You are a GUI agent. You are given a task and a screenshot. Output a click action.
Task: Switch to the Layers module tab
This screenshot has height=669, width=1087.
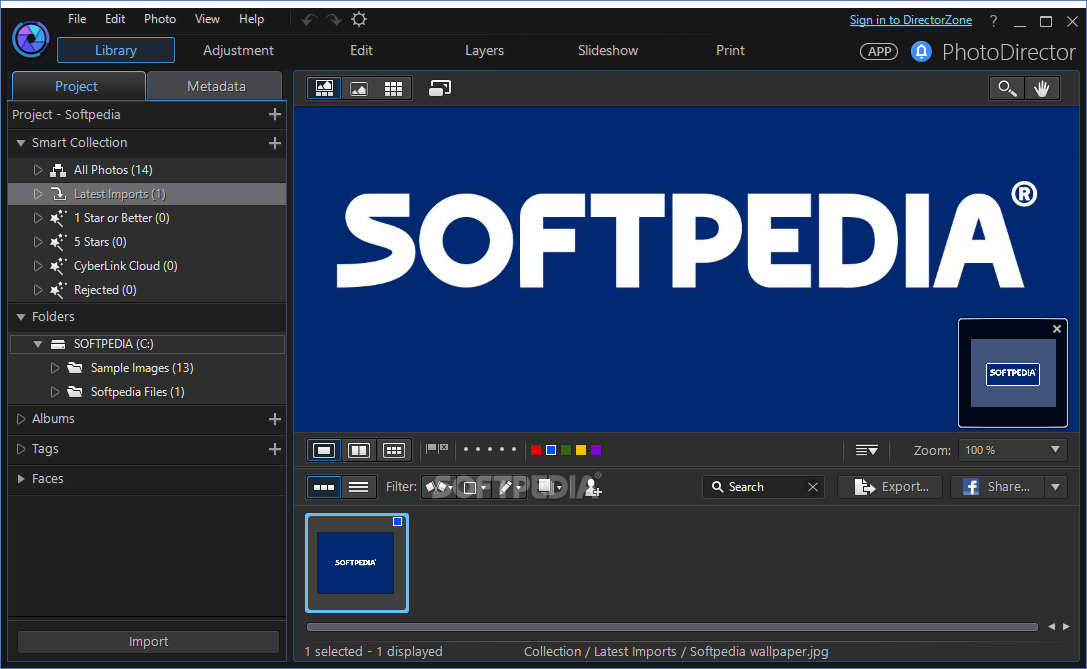coord(484,51)
